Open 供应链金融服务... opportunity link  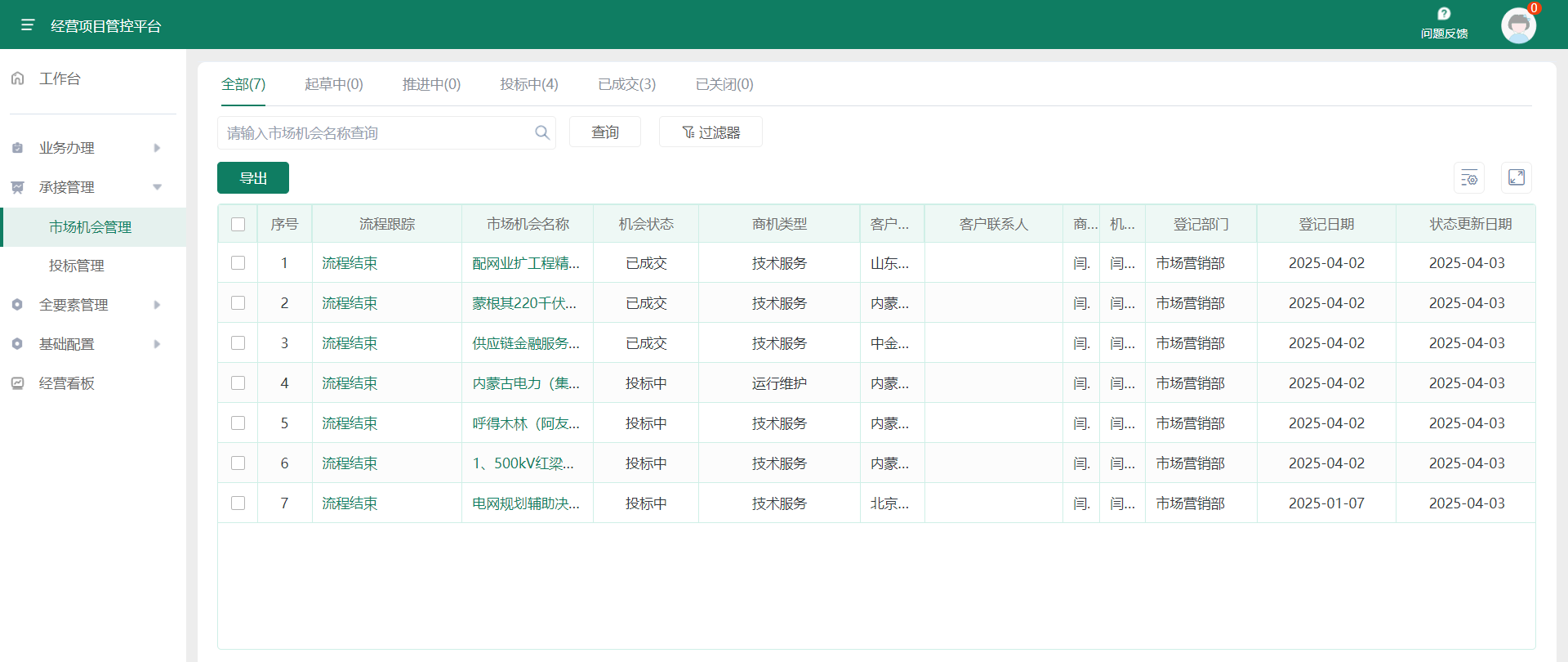click(526, 343)
